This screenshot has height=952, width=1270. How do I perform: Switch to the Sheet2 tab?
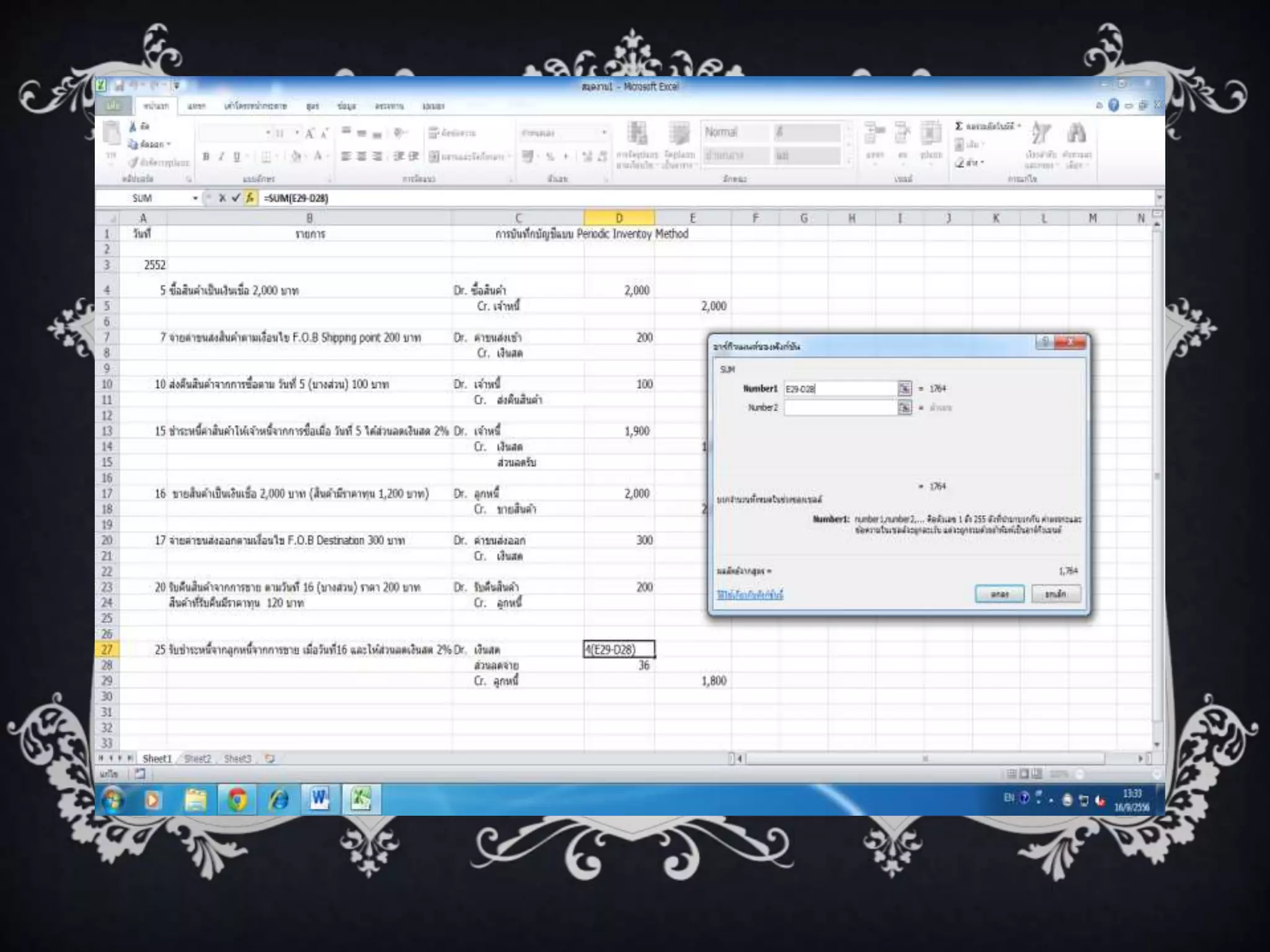coord(197,759)
